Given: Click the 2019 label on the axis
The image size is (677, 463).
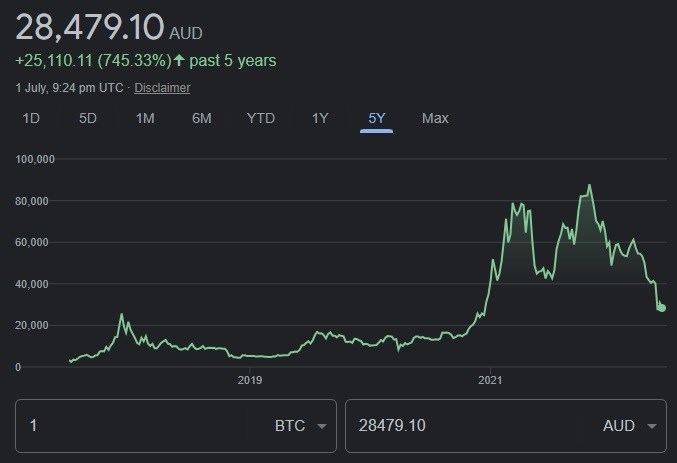Looking at the screenshot, I should click(x=250, y=380).
